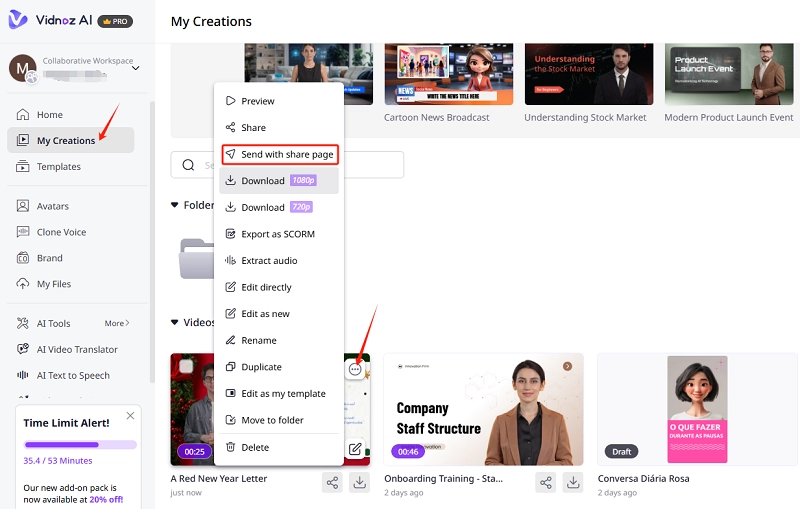Choose Send with share page
The width and height of the screenshot is (800, 509).
pyautogui.click(x=280, y=154)
